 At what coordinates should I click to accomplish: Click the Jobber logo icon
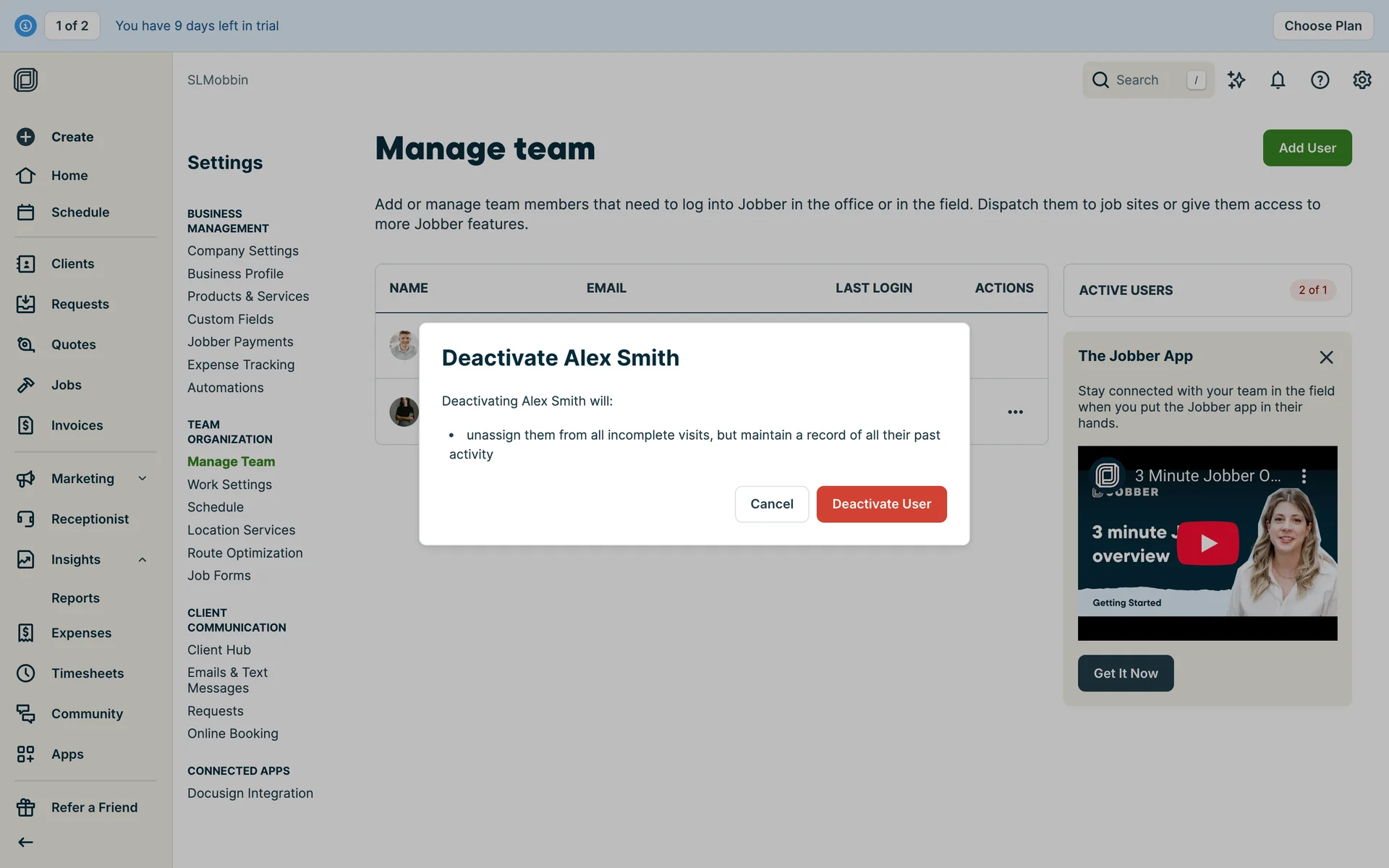click(x=26, y=80)
